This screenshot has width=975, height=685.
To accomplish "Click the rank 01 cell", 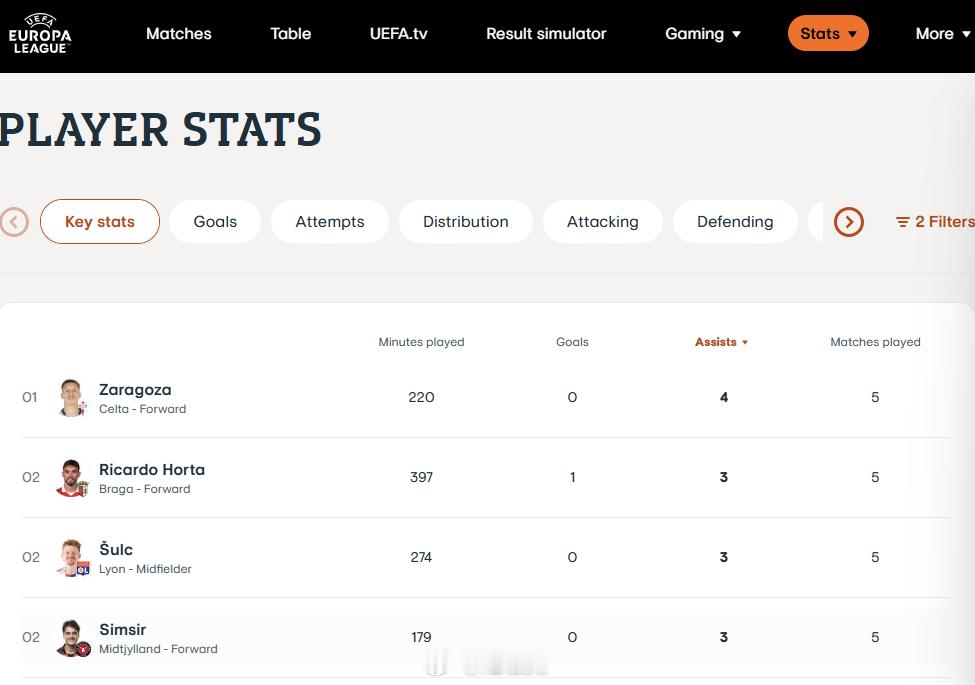I will (x=30, y=397).
